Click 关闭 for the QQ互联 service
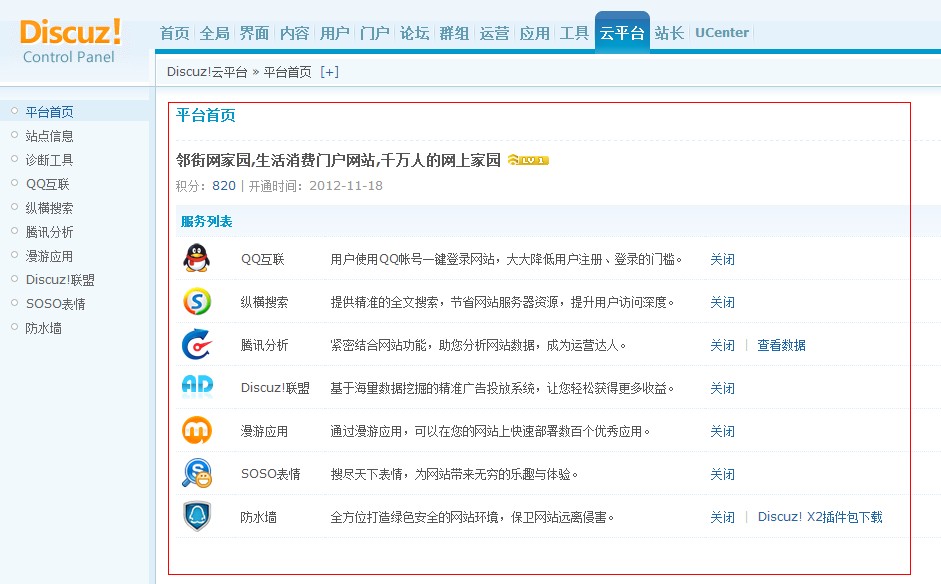 pyautogui.click(x=723, y=259)
